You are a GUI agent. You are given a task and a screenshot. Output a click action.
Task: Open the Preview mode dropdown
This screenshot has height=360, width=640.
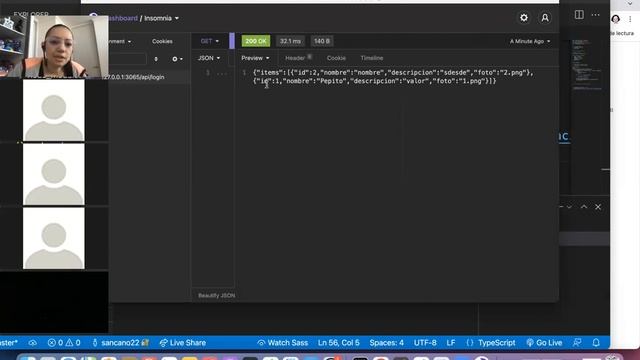[255, 58]
